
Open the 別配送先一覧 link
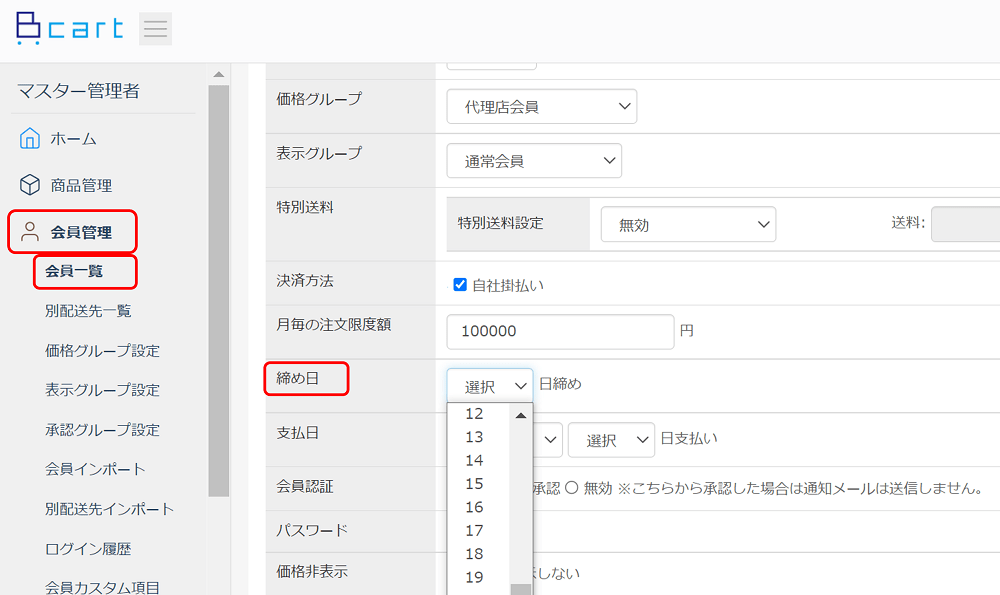88,311
